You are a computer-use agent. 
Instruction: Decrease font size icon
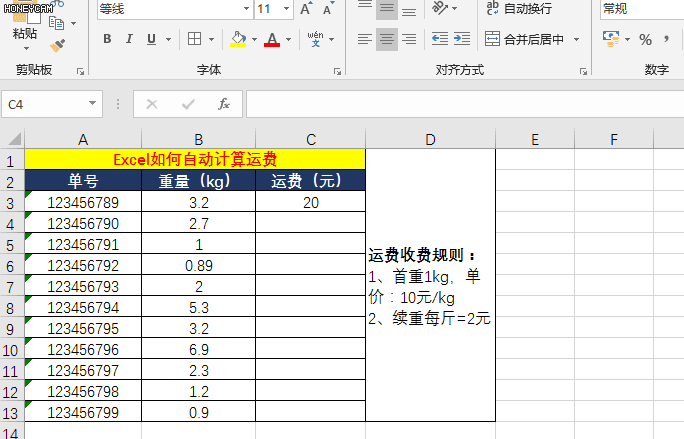pos(328,9)
